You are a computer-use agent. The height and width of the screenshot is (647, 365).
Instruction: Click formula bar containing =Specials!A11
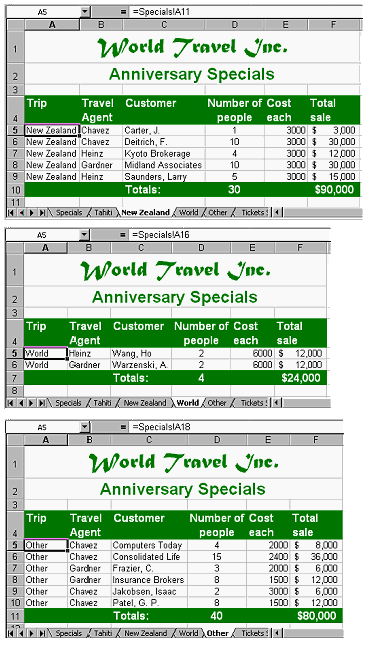coord(245,12)
